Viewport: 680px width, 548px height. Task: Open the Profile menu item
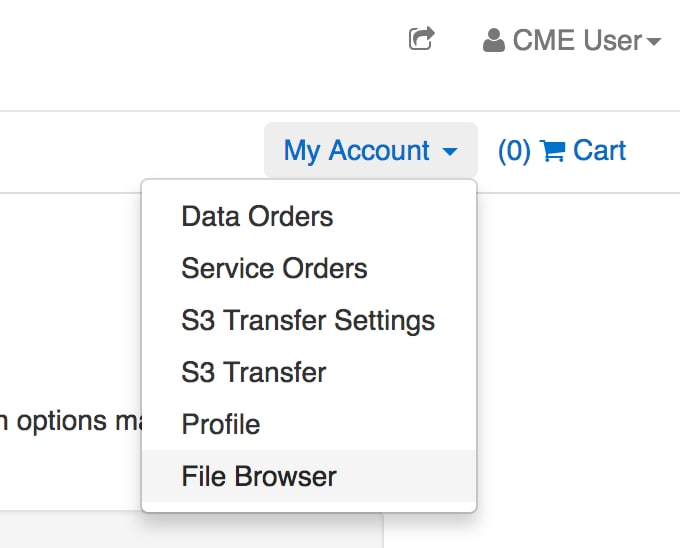coord(221,424)
